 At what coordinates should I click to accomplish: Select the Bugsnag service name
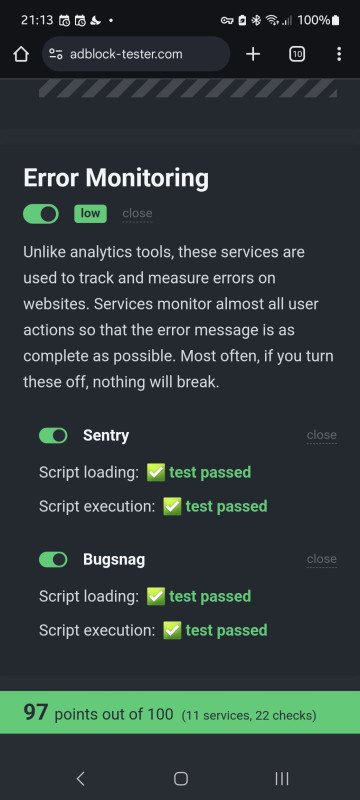point(114,560)
